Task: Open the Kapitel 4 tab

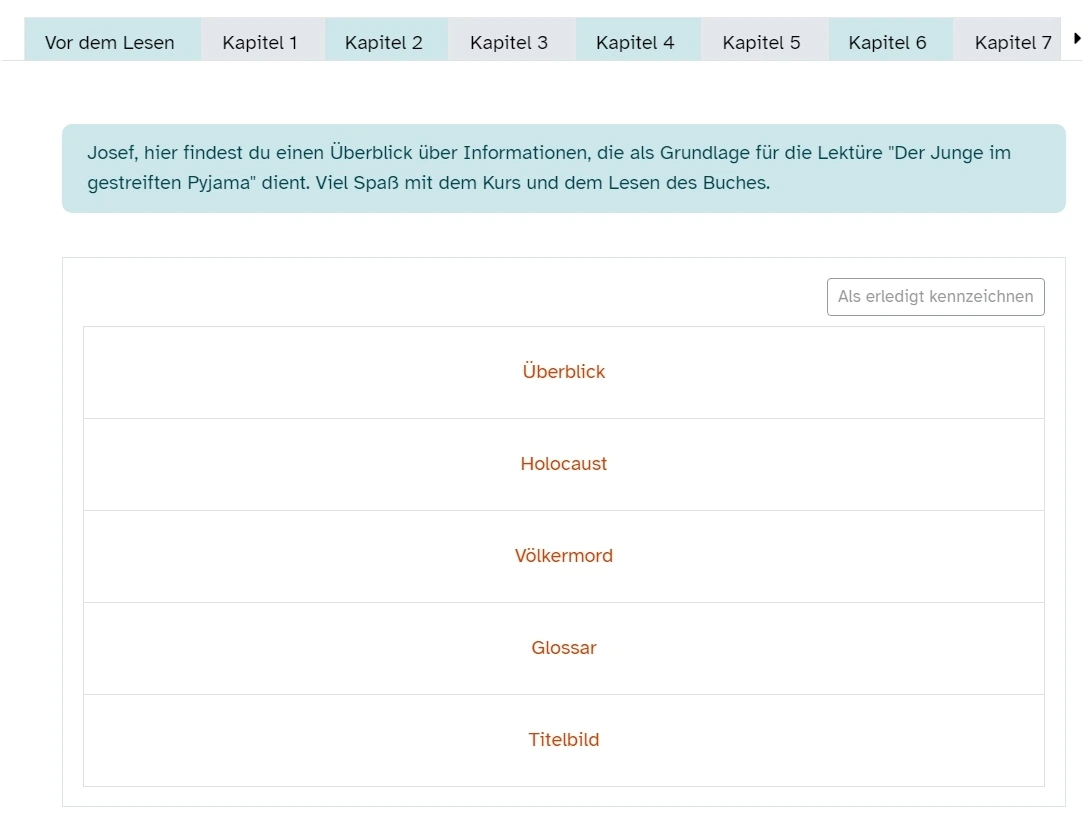Action: [635, 42]
